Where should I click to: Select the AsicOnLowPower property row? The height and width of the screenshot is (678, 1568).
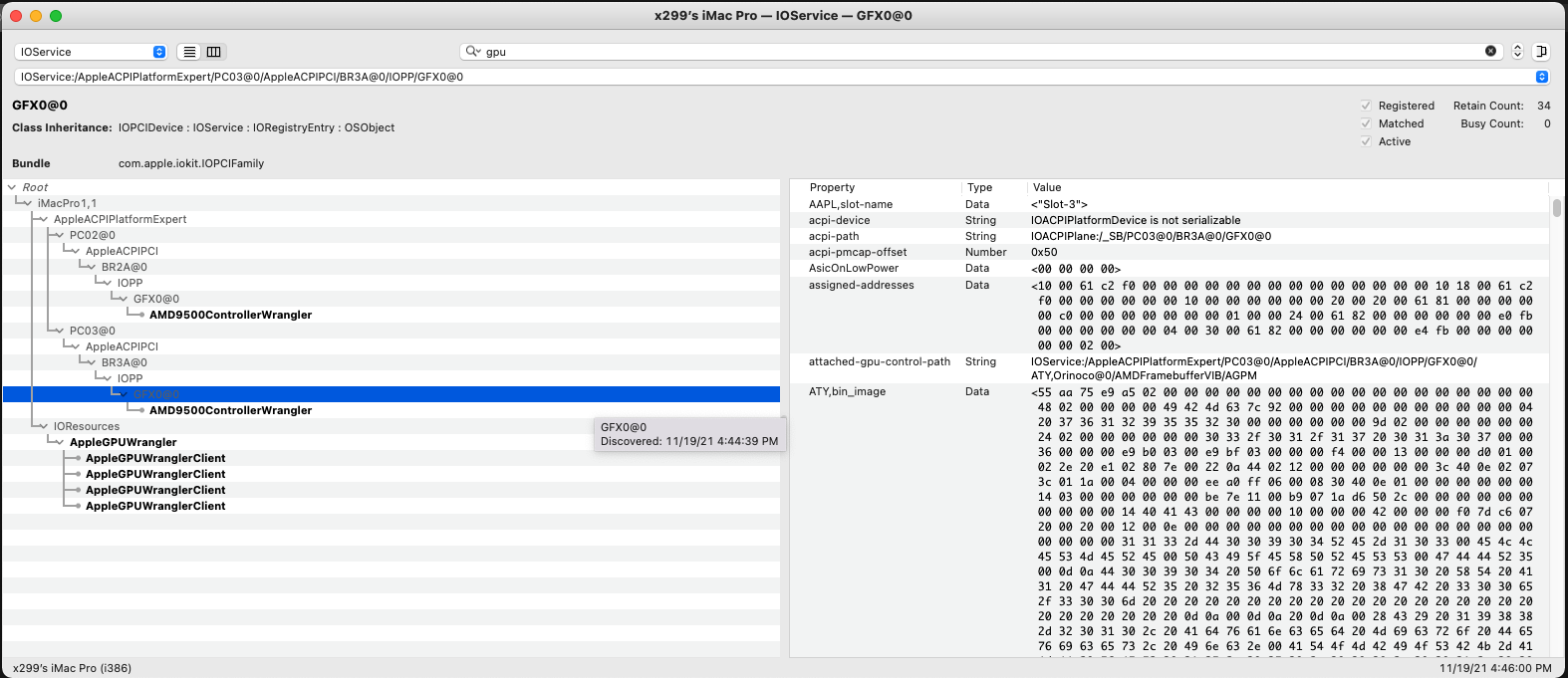coord(1170,268)
